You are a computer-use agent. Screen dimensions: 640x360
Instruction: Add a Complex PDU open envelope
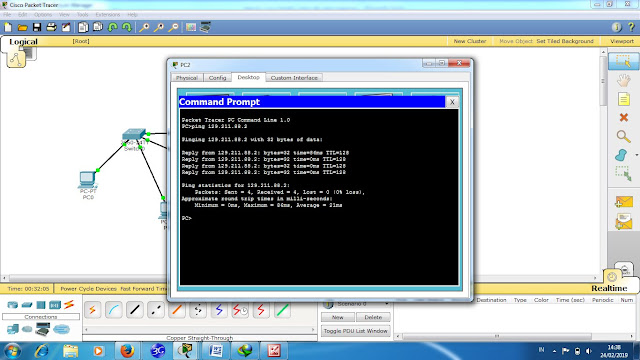click(624, 222)
